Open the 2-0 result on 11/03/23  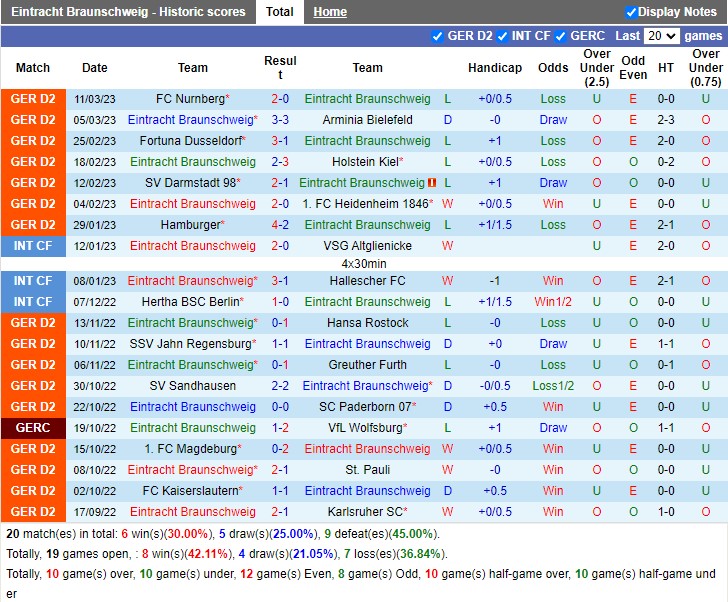point(280,99)
